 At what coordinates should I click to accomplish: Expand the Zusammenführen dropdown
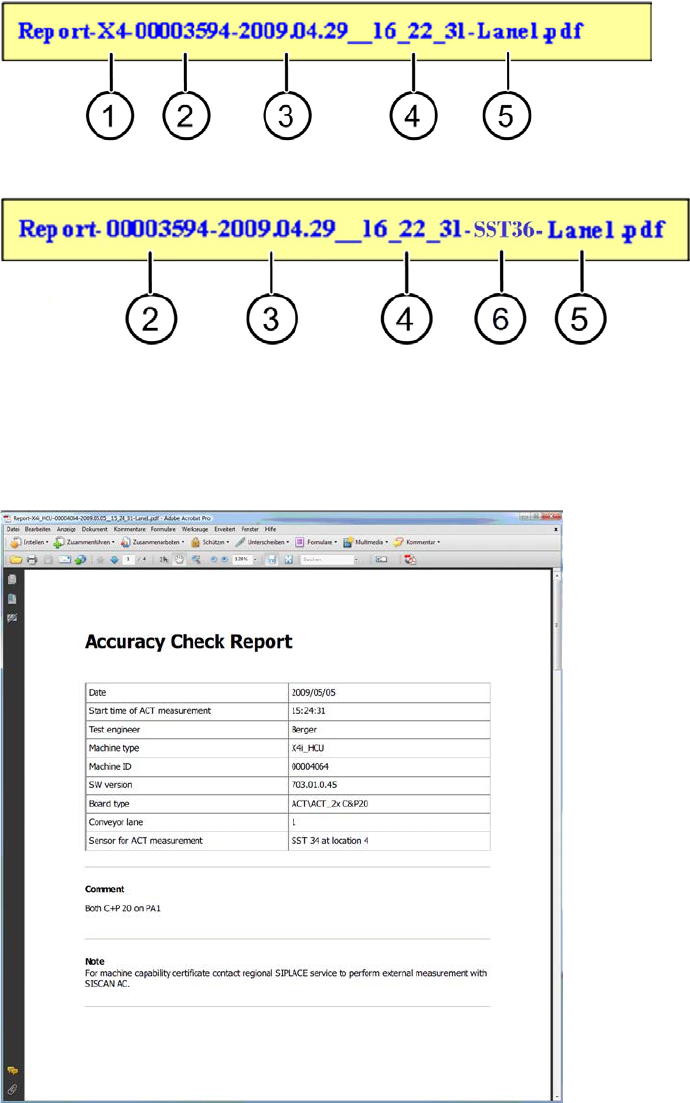pos(113,542)
